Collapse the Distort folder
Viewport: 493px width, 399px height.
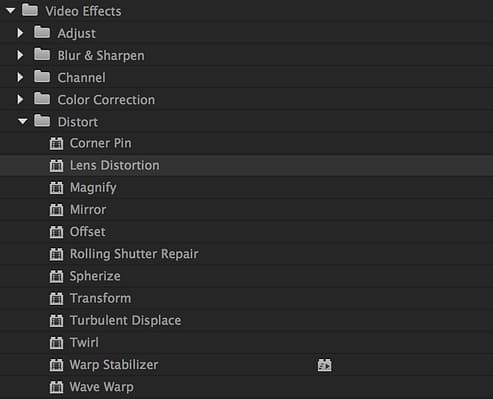point(23,121)
